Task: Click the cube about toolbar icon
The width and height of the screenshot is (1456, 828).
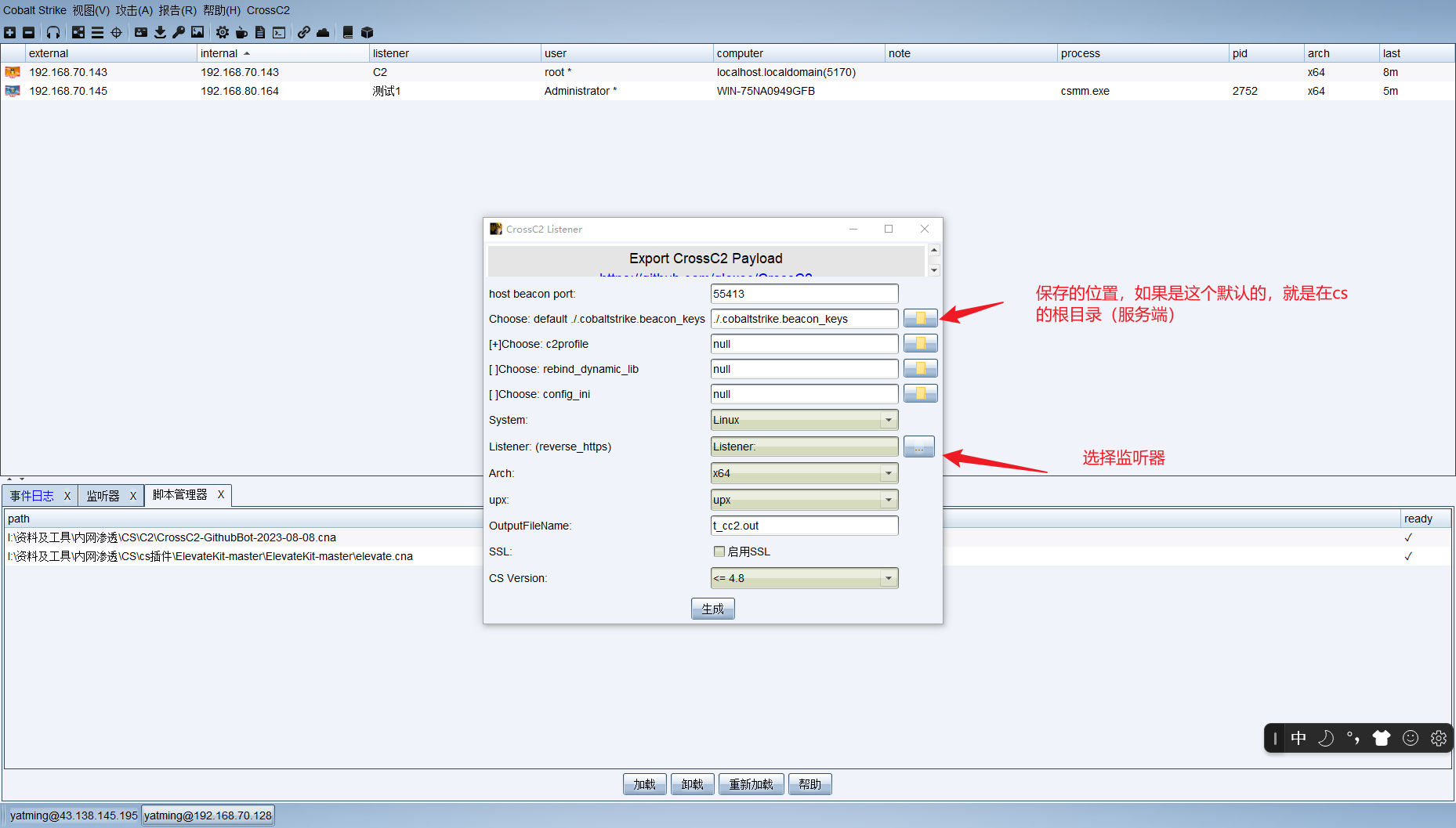Action: (367, 32)
